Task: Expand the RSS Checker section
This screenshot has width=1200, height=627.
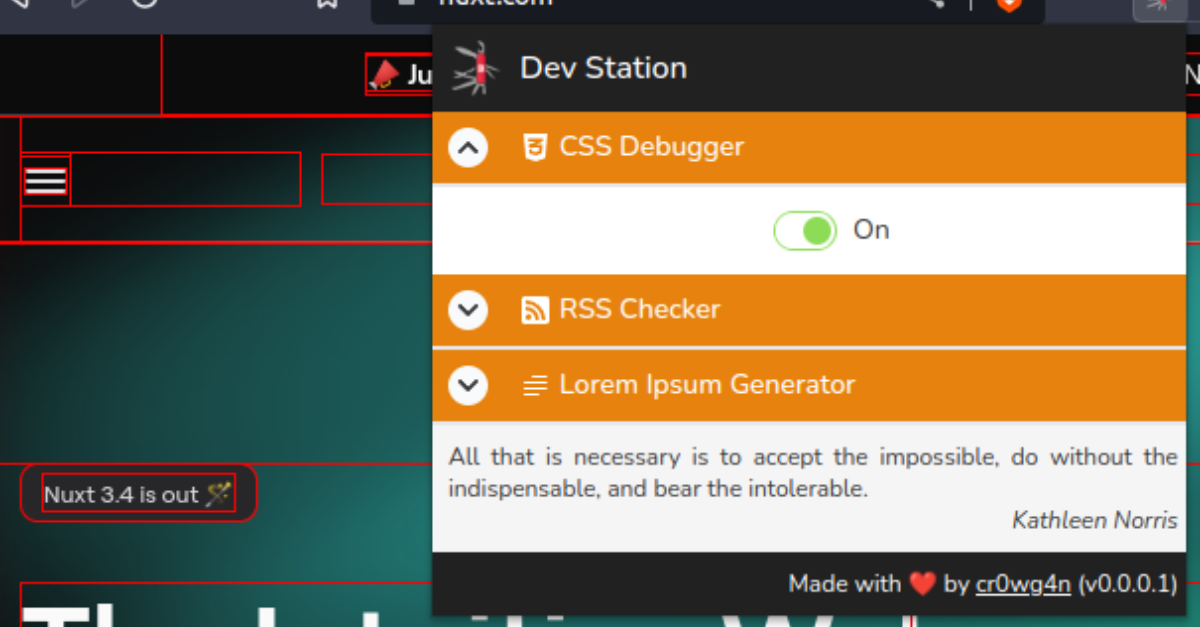Action: coord(467,310)
